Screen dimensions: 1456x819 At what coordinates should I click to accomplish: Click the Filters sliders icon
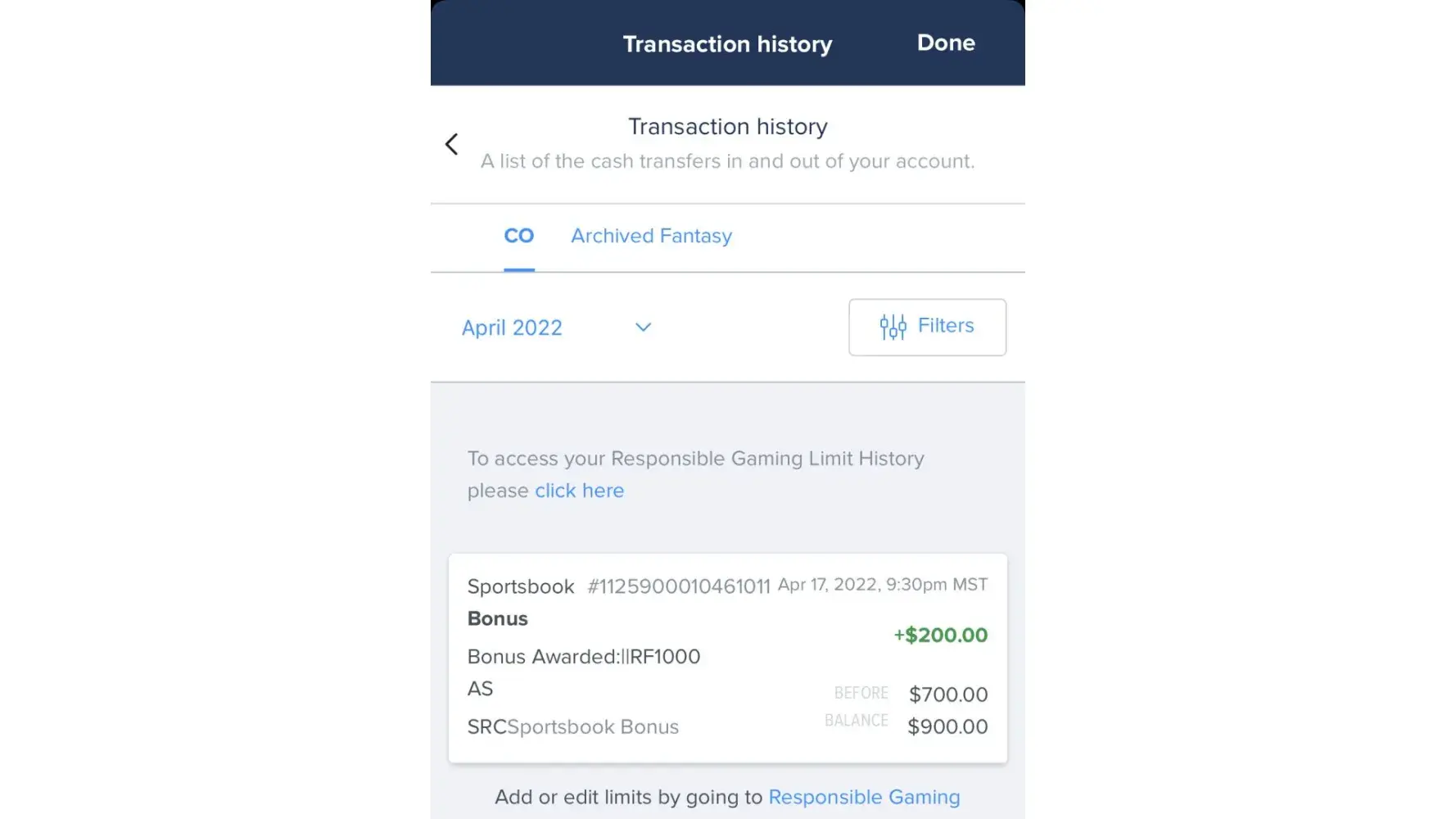(x=893, y=327)
